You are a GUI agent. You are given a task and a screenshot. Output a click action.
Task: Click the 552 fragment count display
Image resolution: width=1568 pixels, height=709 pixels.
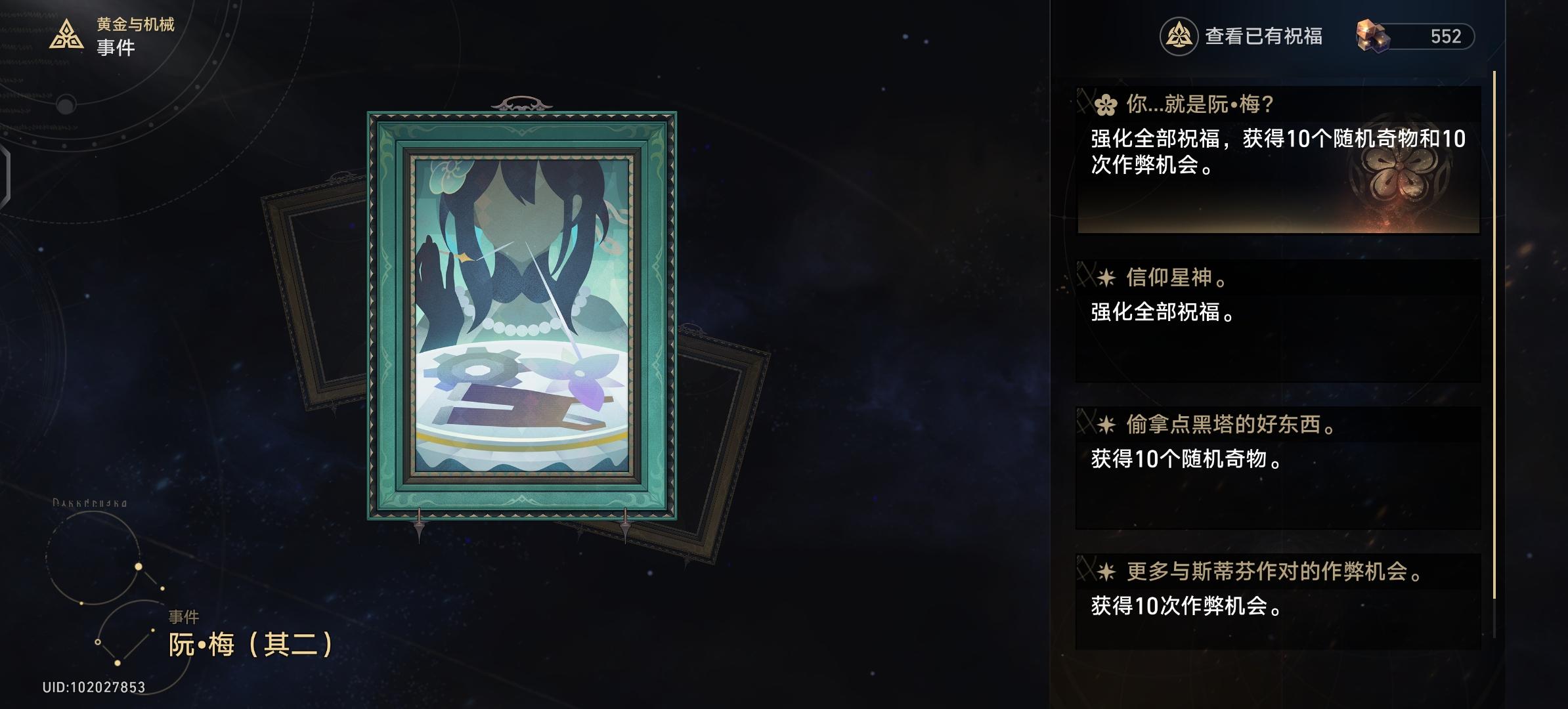click(1446, 36)
